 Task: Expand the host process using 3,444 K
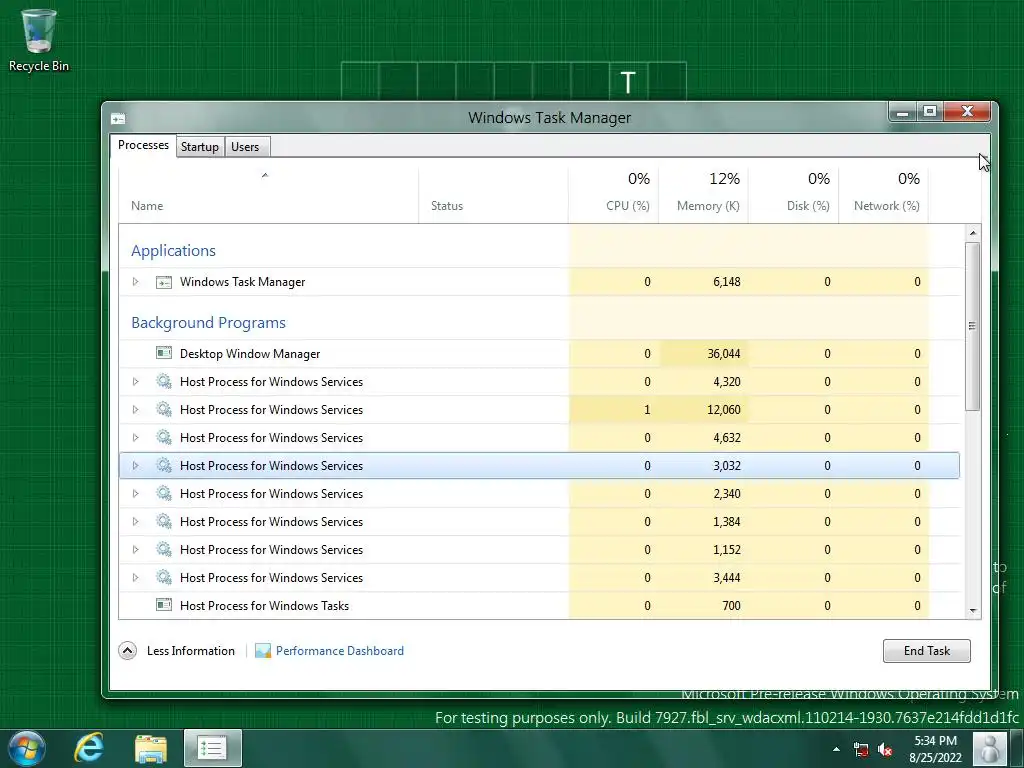coord(135,578)
